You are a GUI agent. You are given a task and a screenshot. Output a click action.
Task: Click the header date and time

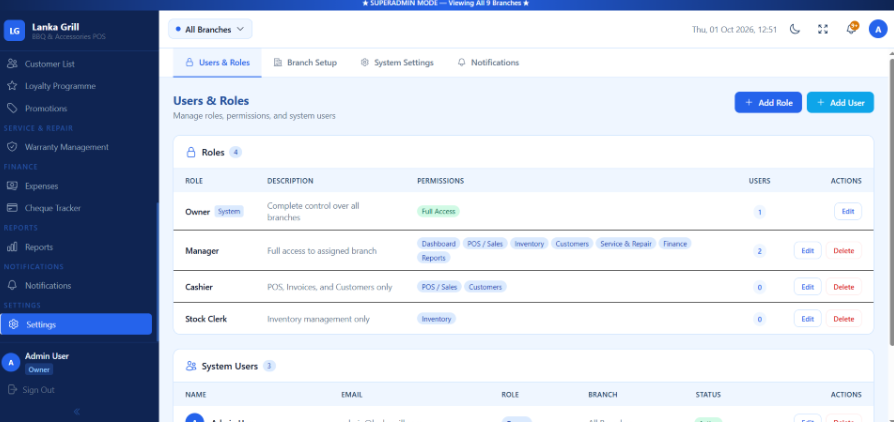(x=734, y=30)
